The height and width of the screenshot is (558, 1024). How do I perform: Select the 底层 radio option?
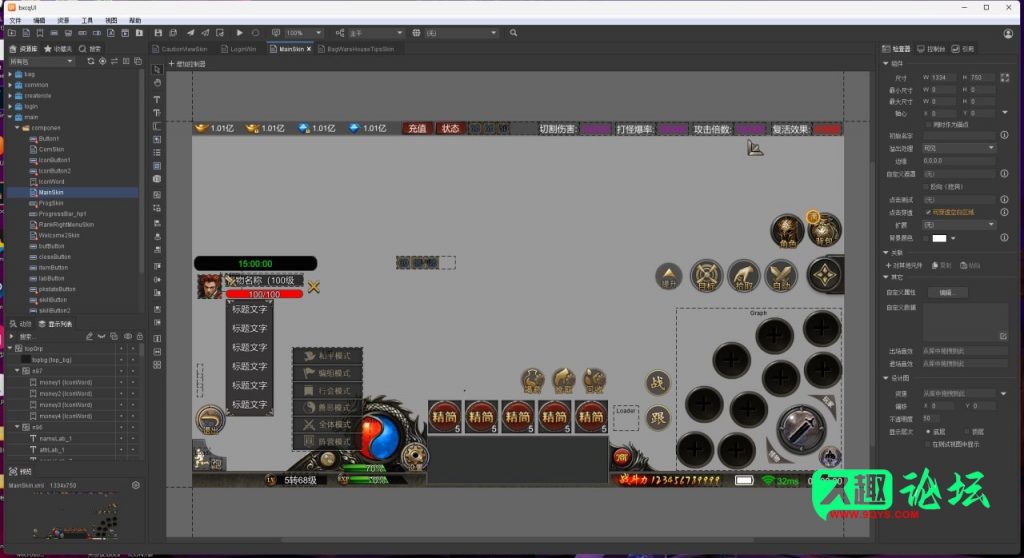coord(928,432)
